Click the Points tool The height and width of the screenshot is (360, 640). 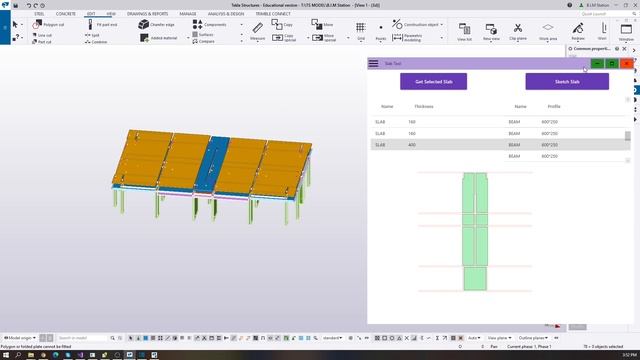click(x=380, y=32)
